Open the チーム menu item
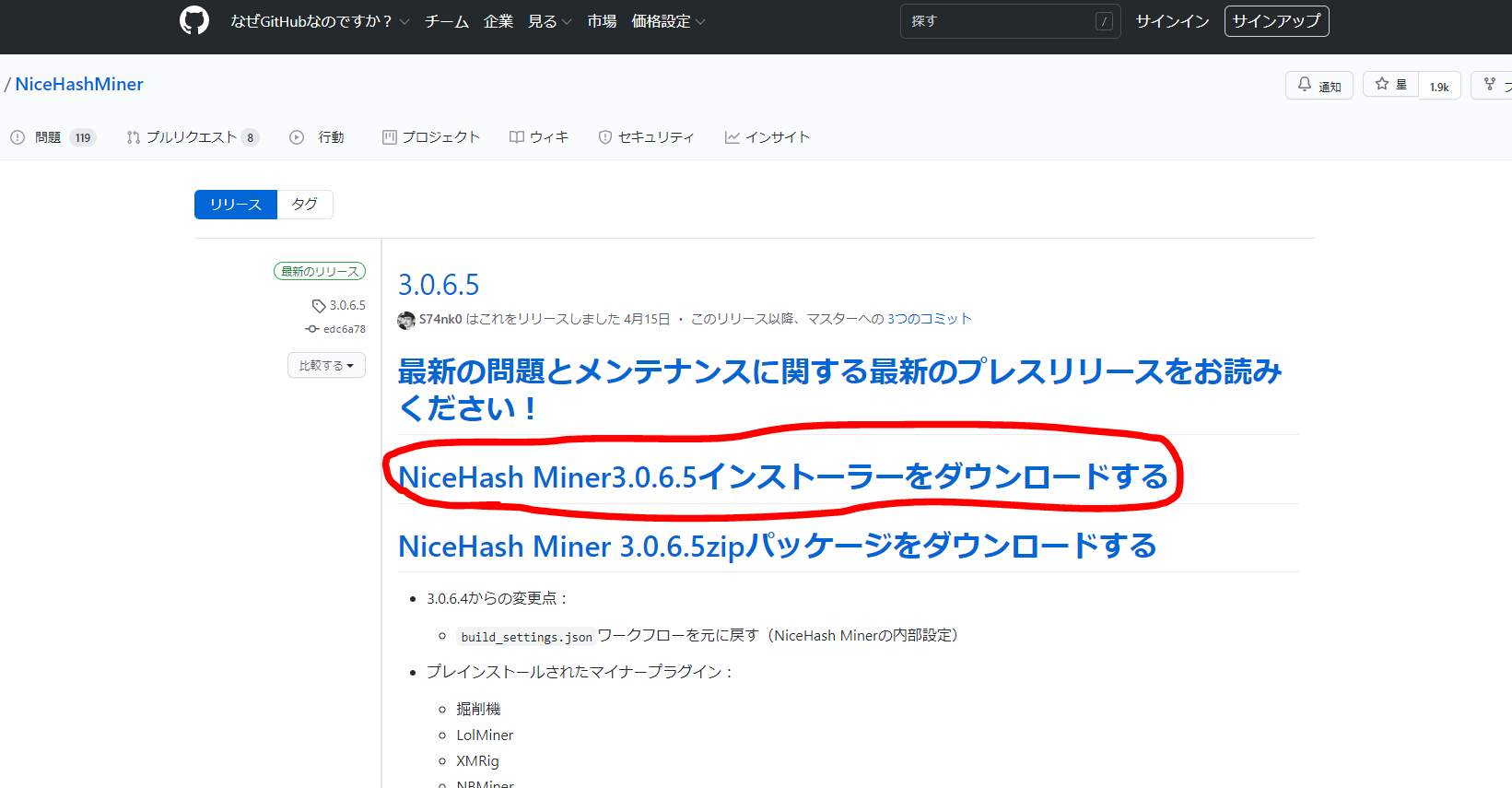Viewport: 1512px width, 788px height. tap(447, 21)
